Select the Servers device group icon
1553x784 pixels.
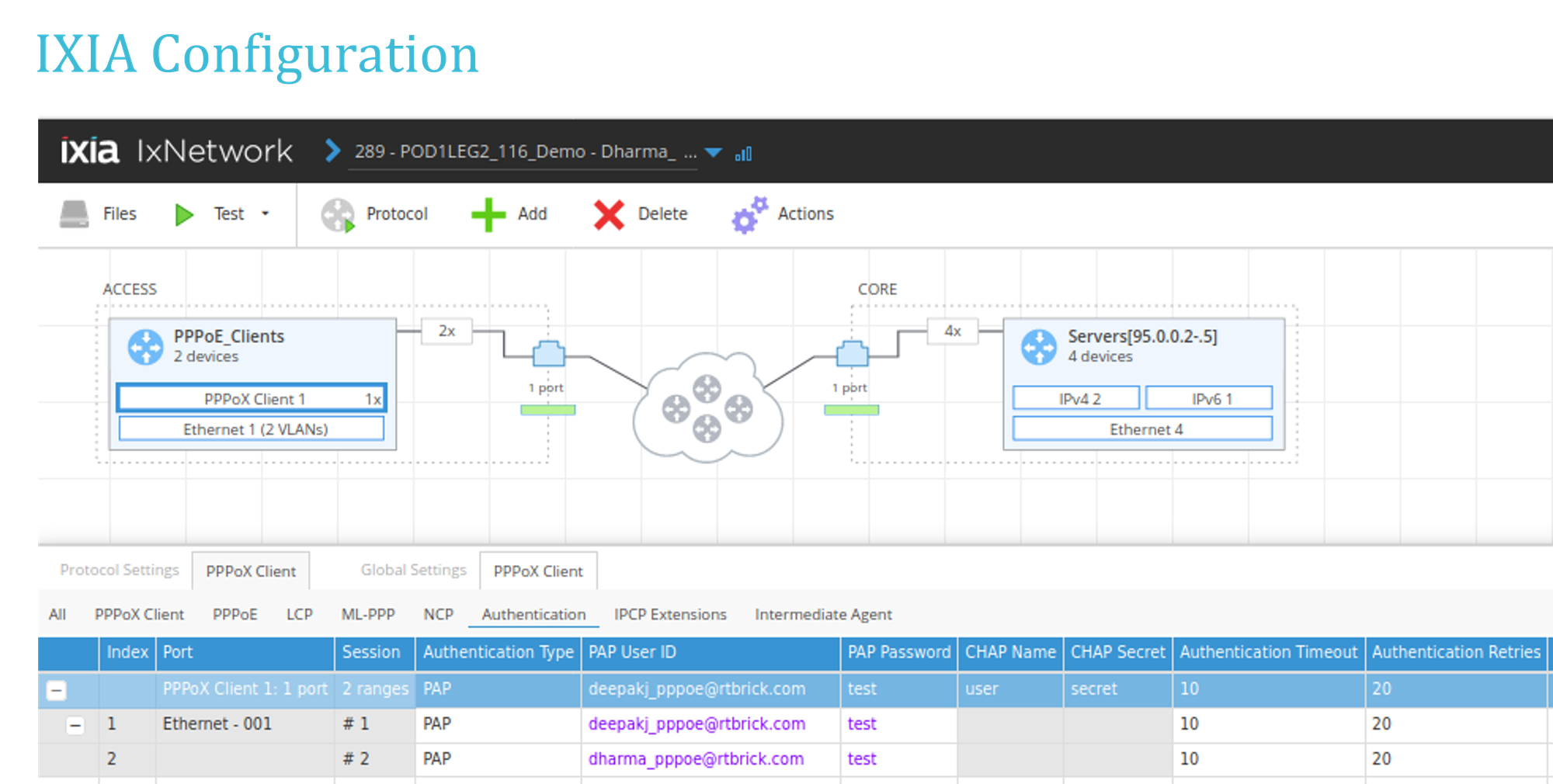point(1038,347)
